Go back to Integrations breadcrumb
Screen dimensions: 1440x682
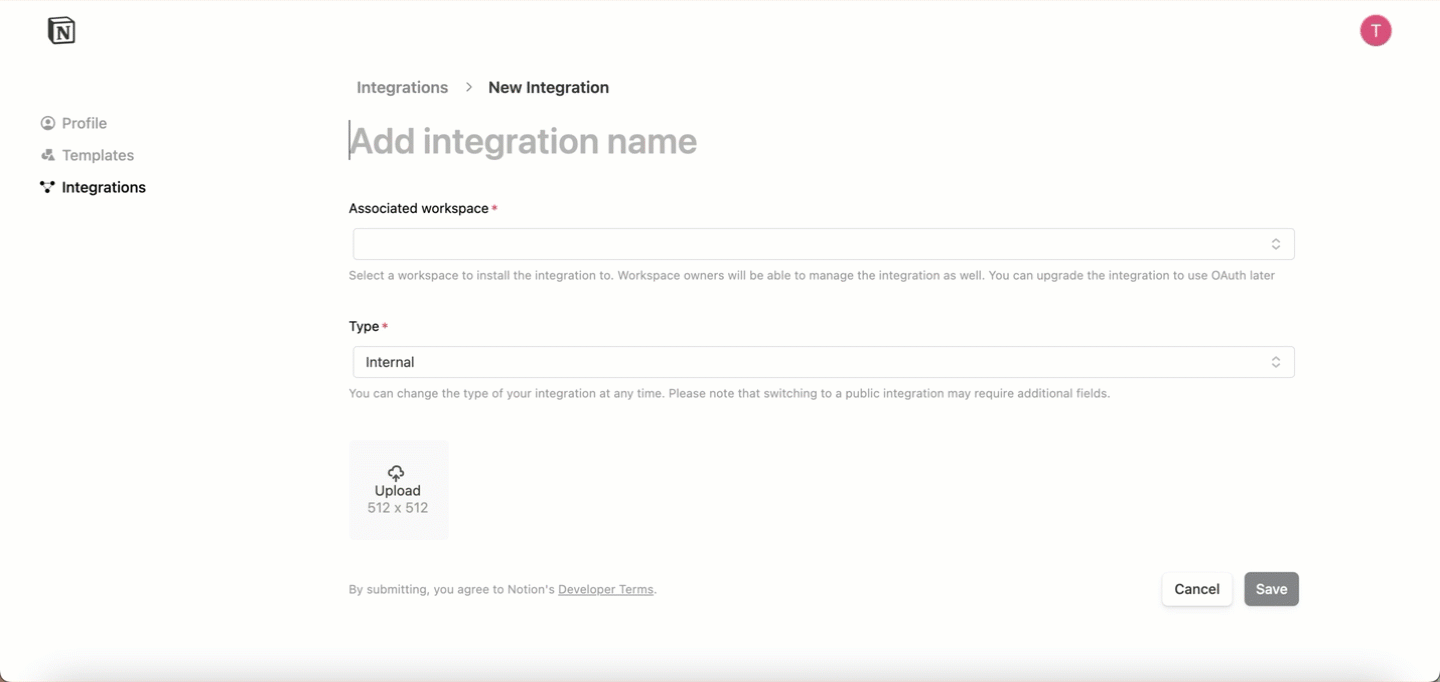[402, 87]
